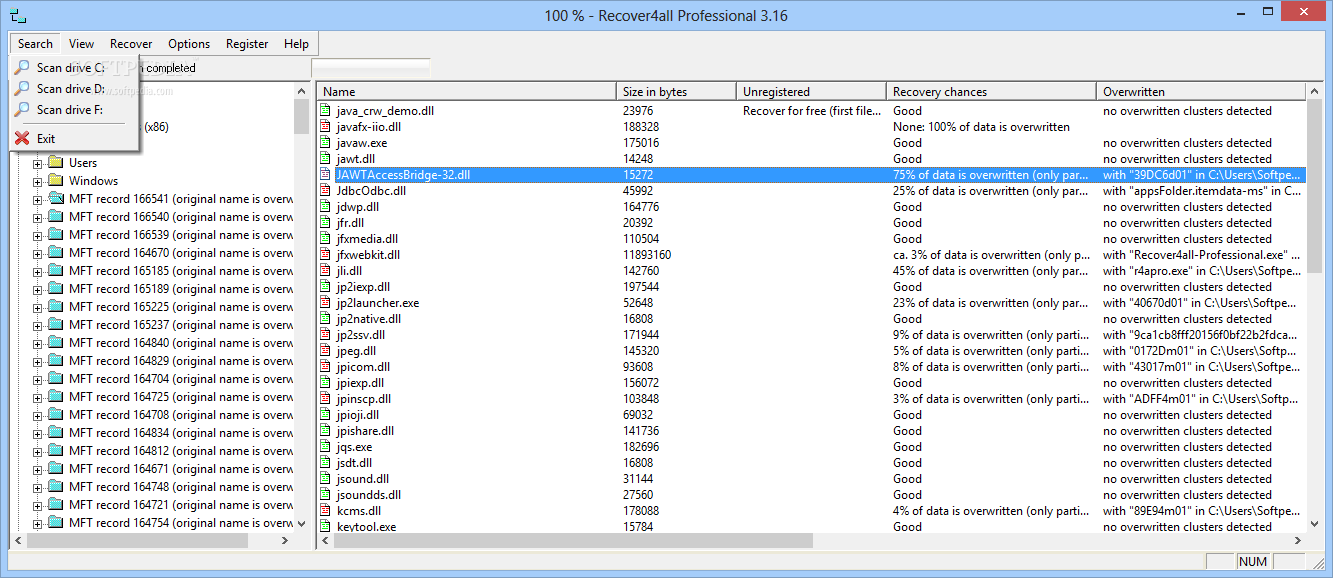Click the MFT record 164754 folder icon
The height and width of the screenshot is (578, 1333).
coord(56,523)
